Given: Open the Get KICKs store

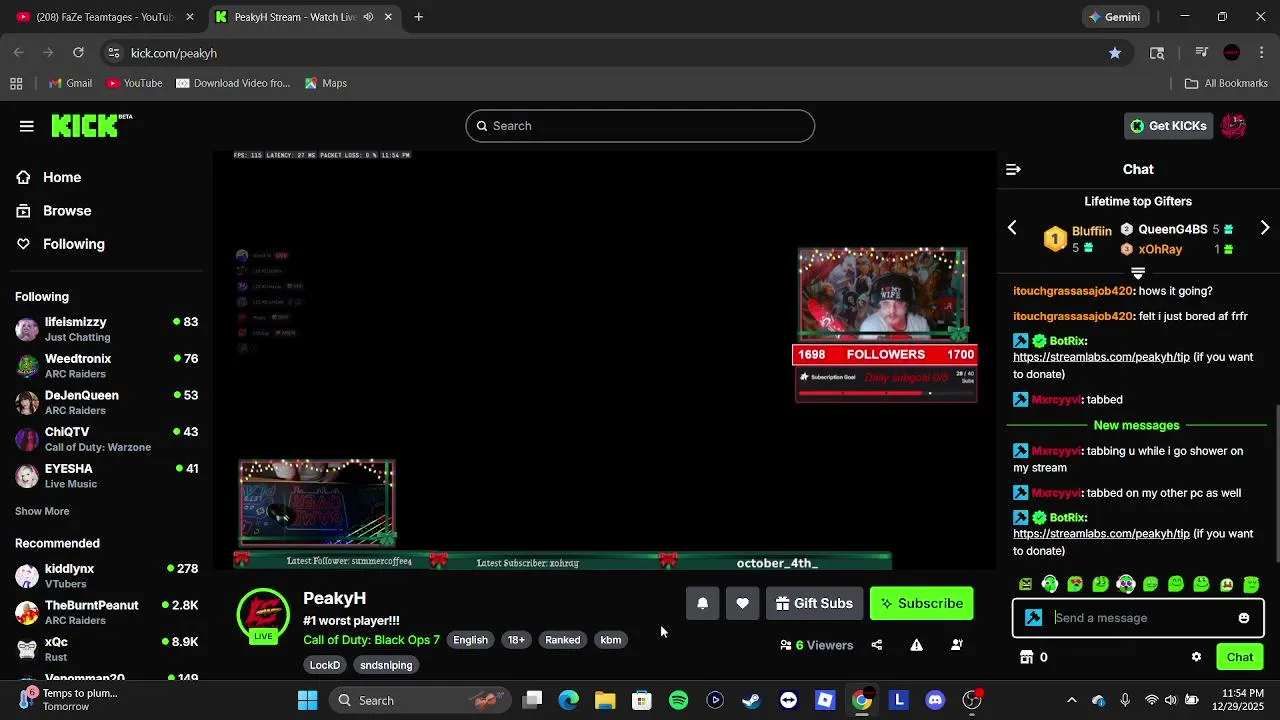Looking at the screenshot, I should [x=1168, y=126].
